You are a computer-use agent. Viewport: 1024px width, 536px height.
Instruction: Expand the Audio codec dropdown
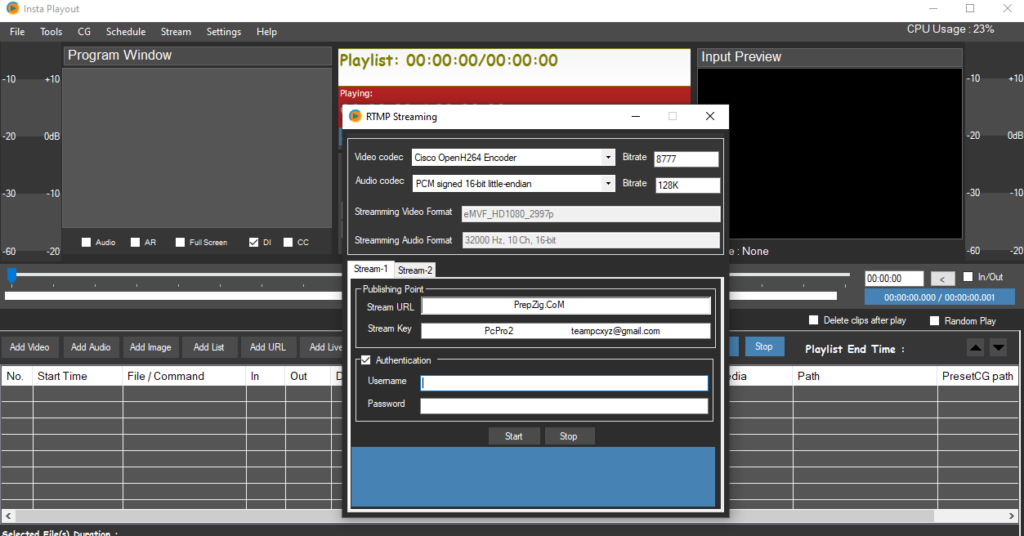(608, 183)
